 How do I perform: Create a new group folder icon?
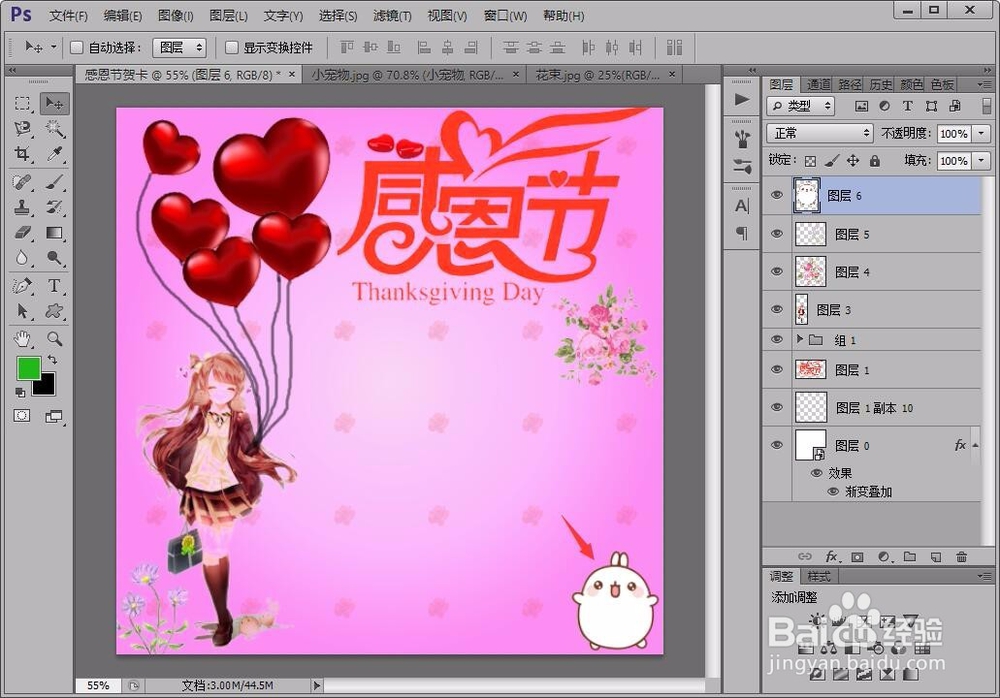click(x=909, y=557)
